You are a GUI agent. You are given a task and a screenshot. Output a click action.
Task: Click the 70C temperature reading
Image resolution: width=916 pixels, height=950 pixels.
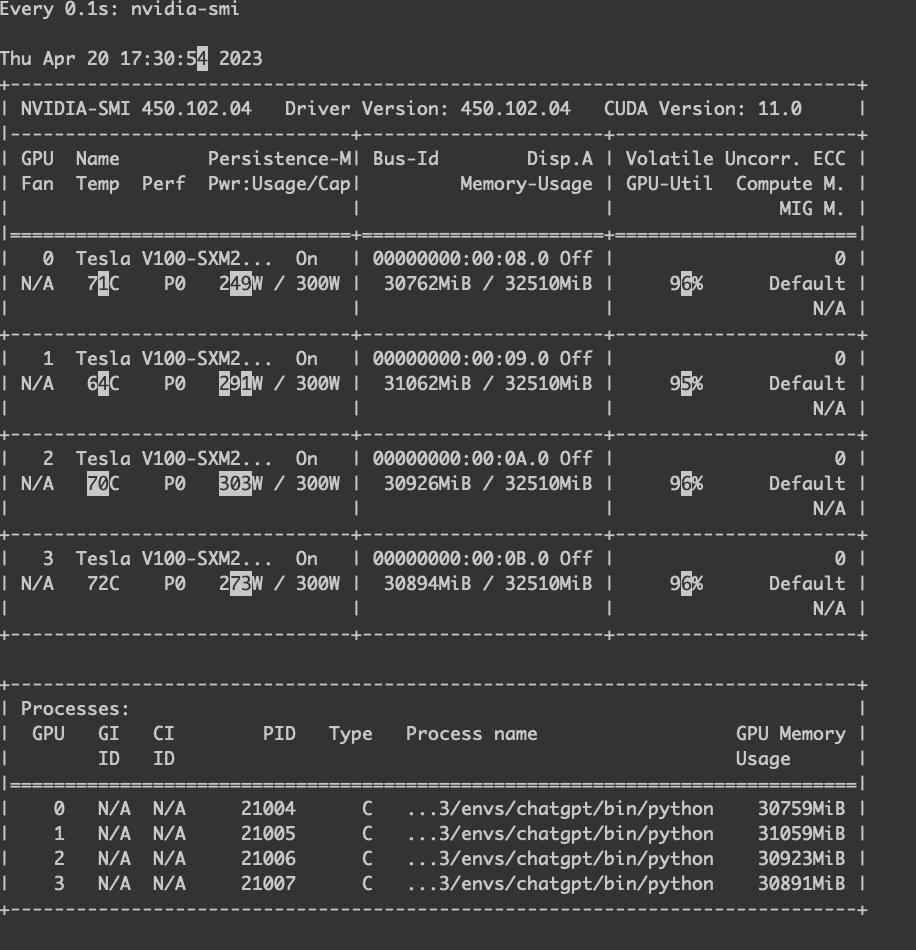[103, 483]
